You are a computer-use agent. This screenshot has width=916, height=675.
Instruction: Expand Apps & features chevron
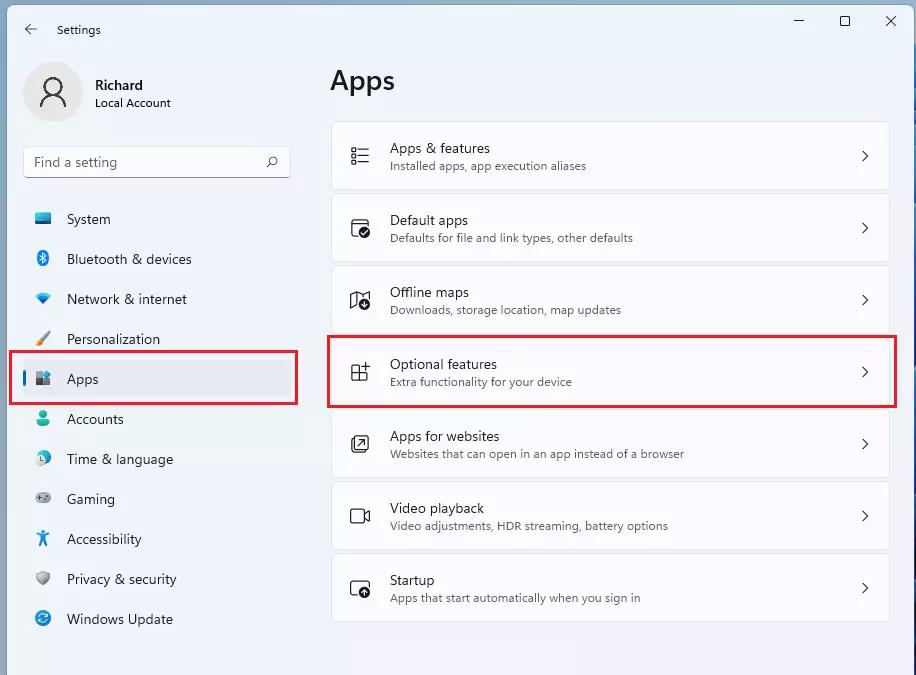tap(865, 156)
